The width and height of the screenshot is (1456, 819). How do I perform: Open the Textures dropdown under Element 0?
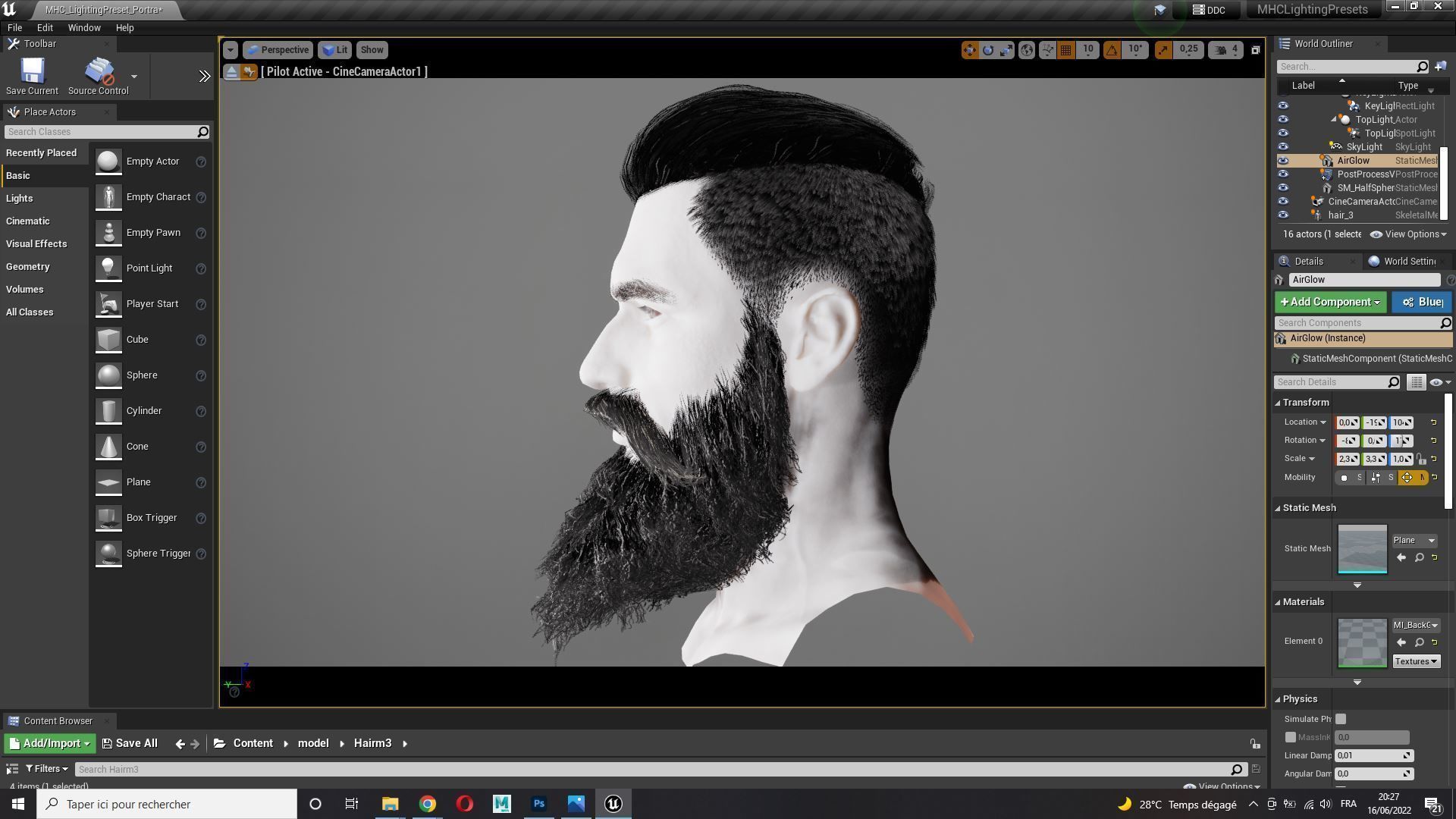tap(1416, 661)
